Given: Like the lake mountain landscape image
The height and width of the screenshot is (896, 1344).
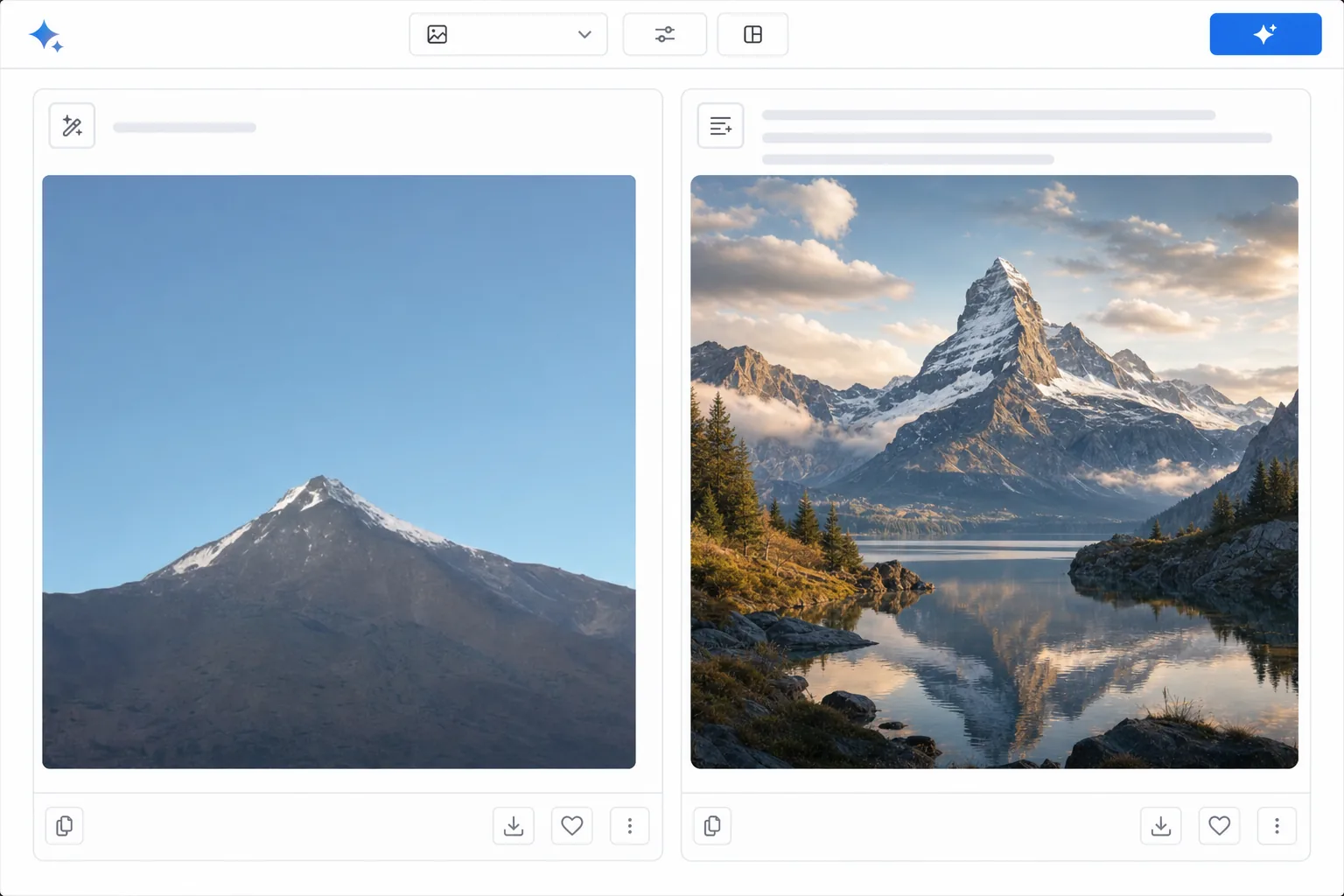Looking at the screenshot, I should pyautogui.click(x=1219, y=825).
